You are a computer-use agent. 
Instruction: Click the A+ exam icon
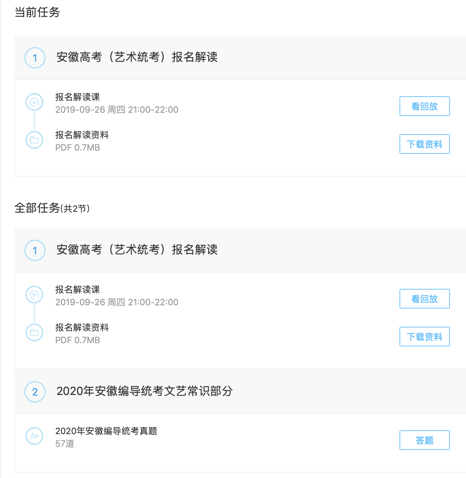pos(34,436)
